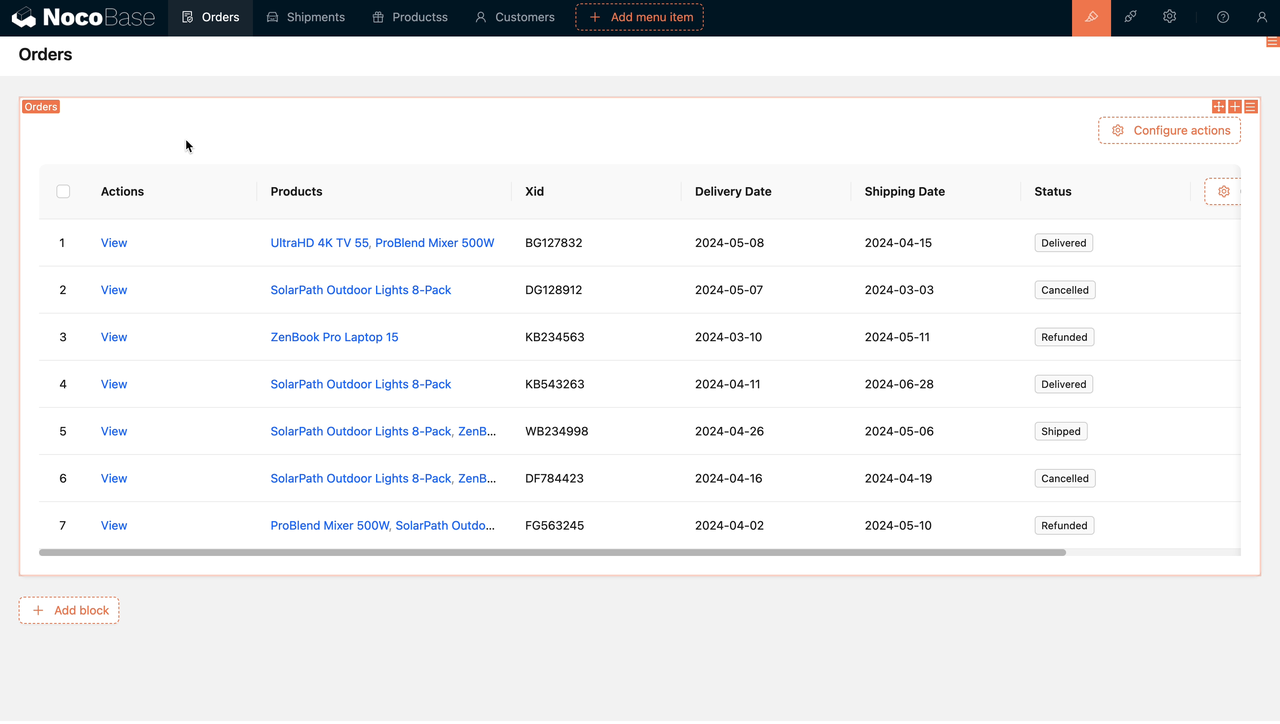Open the user profile icon
The width and height of the screenshot is (1280, 724).
point(1262,17)
